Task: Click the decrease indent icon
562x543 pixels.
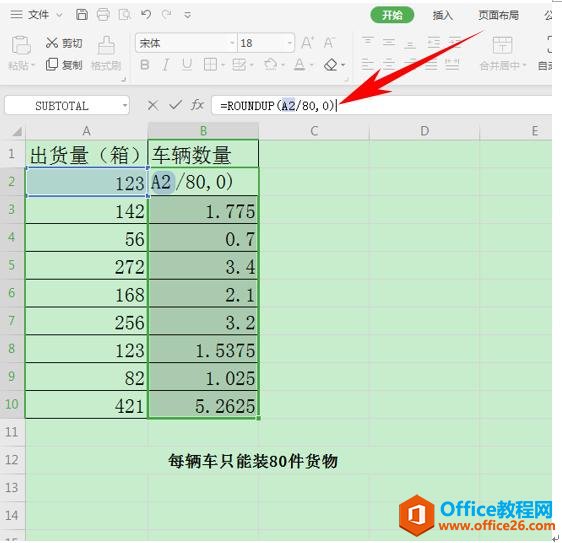Action: [433, 43]
